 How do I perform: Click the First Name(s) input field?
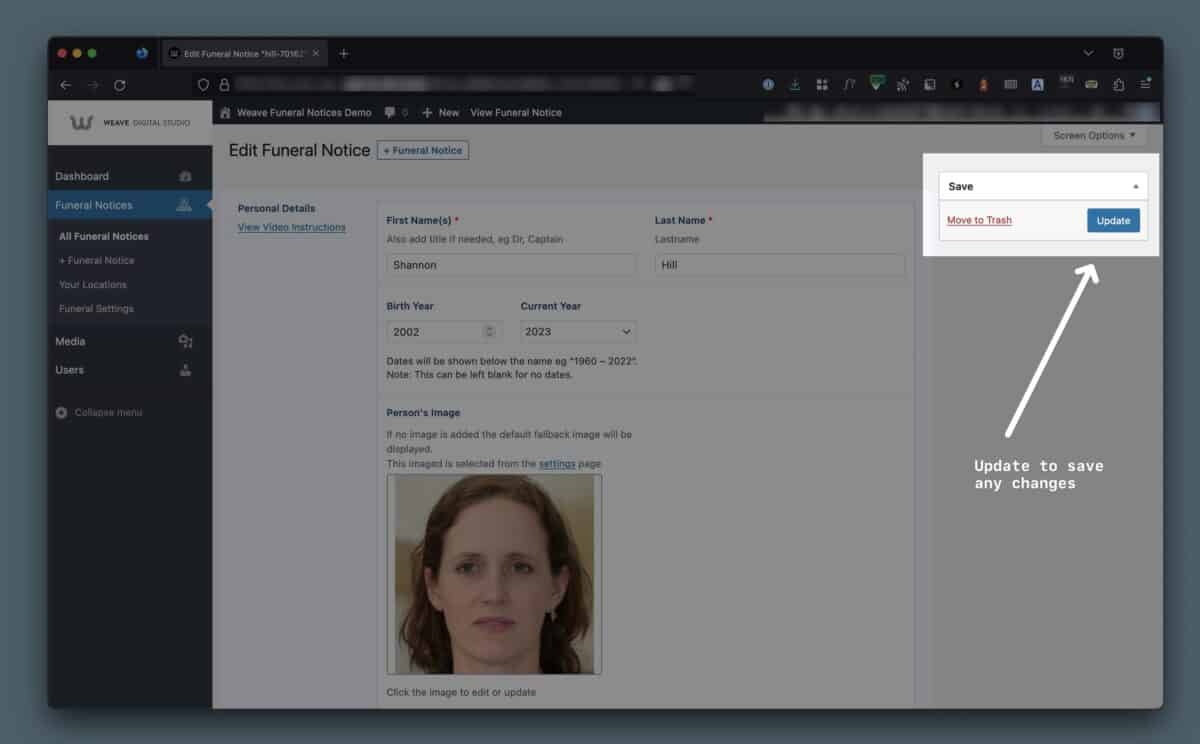510,265
